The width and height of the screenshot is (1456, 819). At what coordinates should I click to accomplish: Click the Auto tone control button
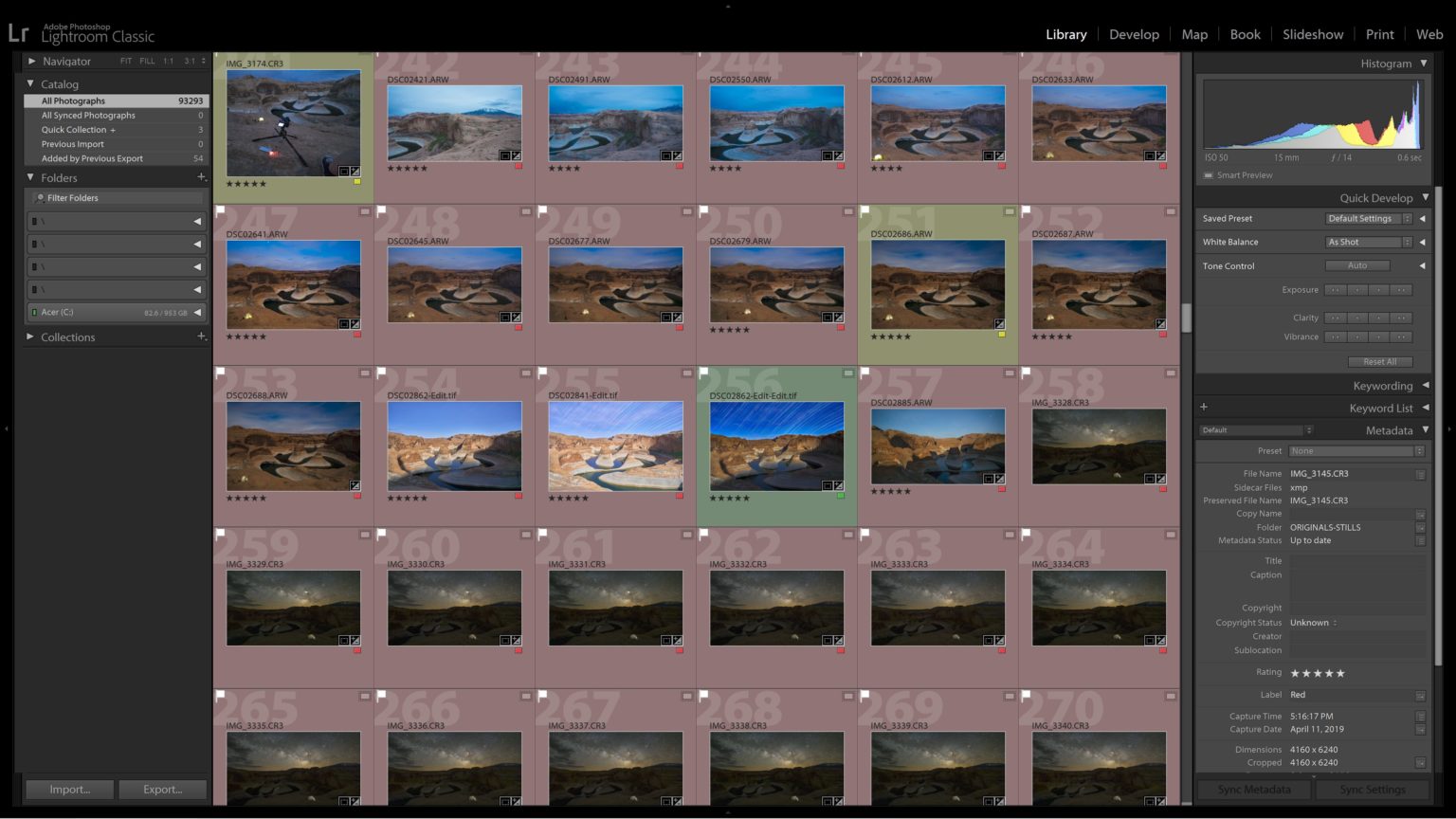click(1357, 265)
